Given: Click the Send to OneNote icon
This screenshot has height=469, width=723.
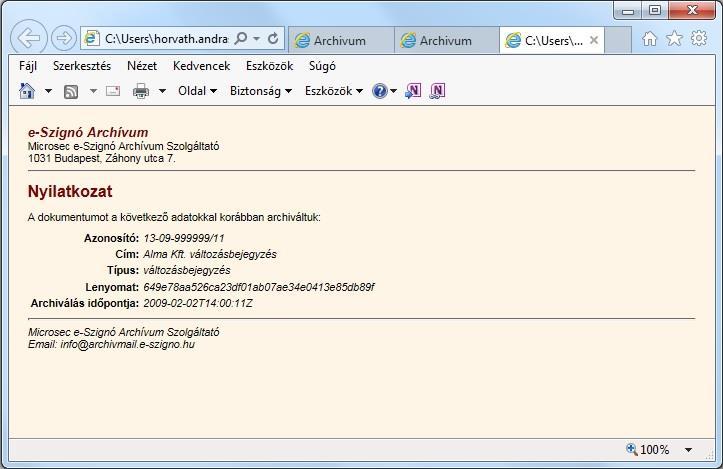Looking at the screenshot, I should tap(413, 91).
